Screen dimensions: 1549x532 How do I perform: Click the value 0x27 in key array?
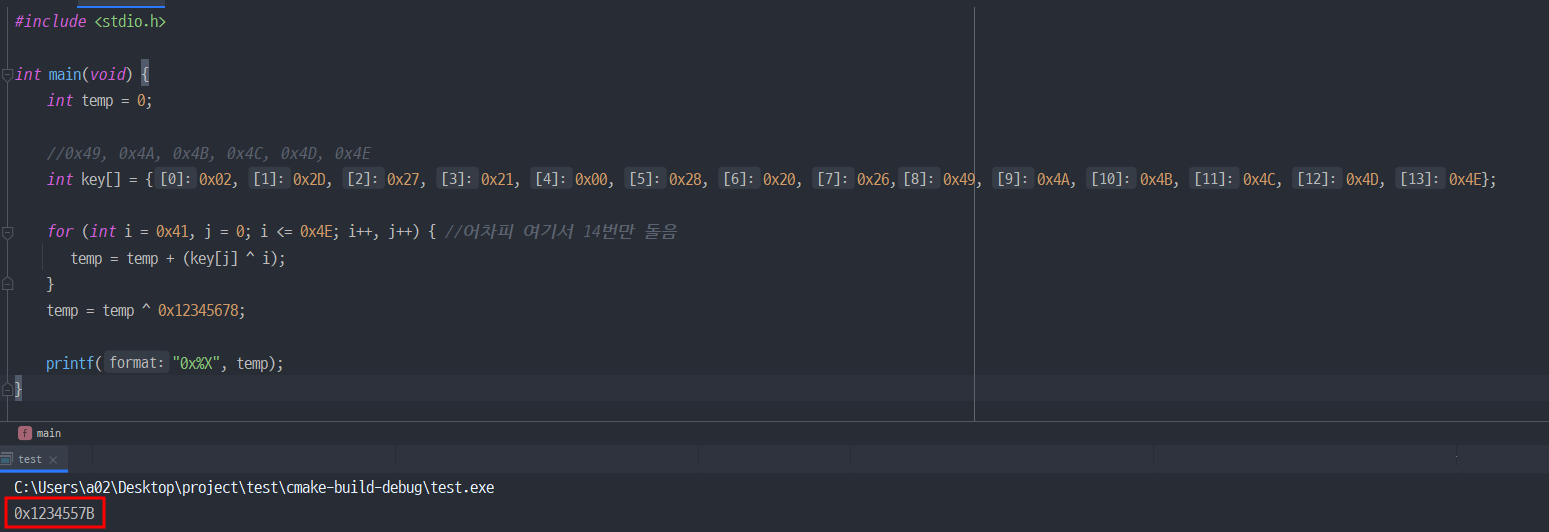click(403, 179)
